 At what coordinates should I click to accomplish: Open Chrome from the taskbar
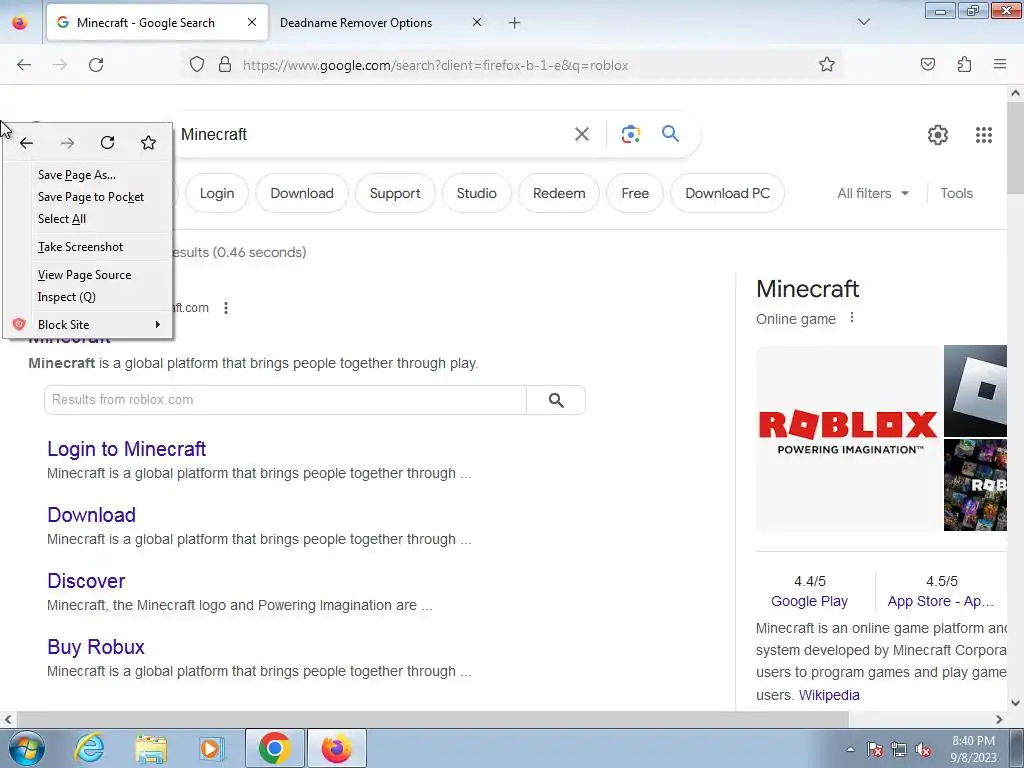274,748
